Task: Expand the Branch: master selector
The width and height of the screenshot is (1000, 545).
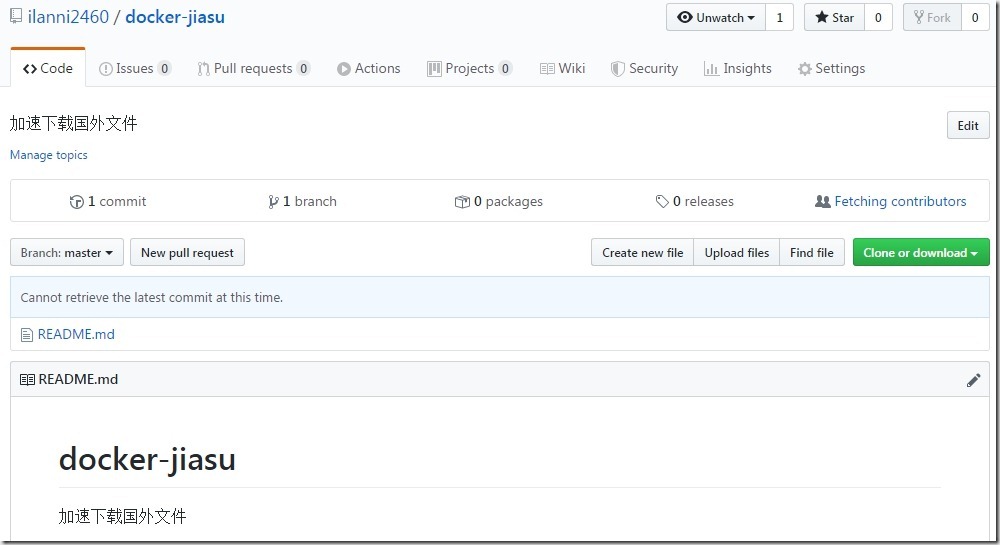Action: click(67, 253)
